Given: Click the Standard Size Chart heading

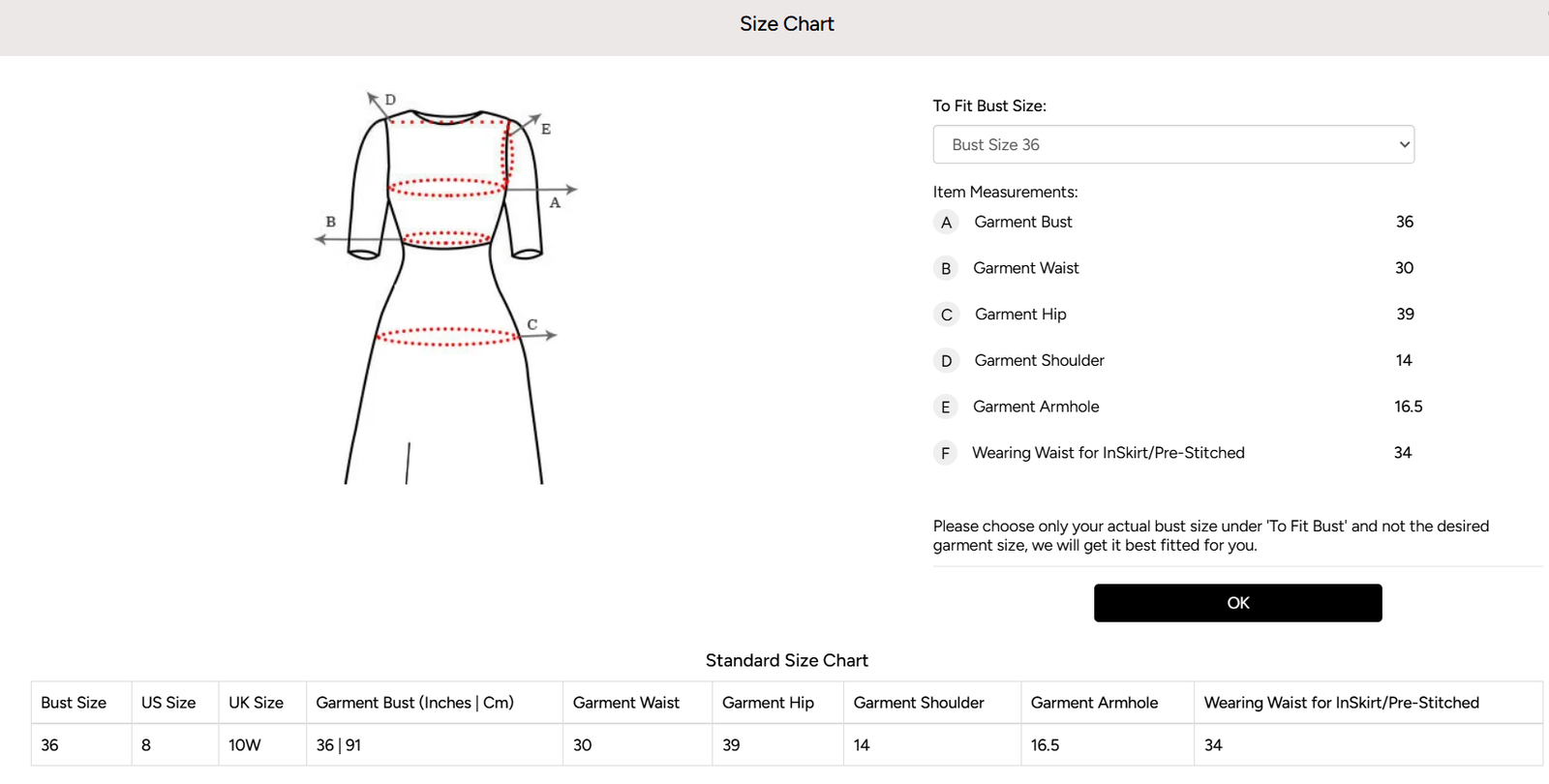Looking at the screenshot, I should [786, 661].
